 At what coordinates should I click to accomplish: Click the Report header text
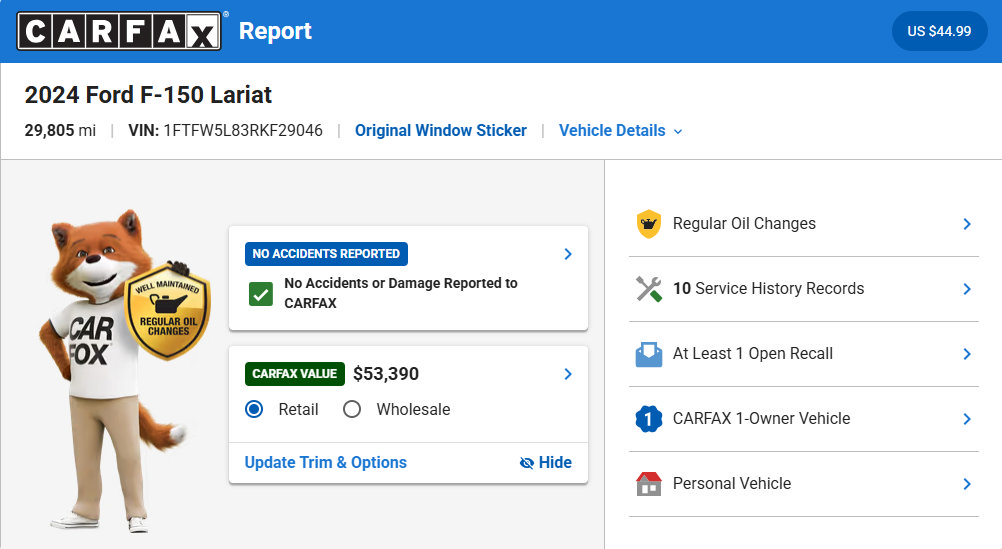(x=275, y=31)
